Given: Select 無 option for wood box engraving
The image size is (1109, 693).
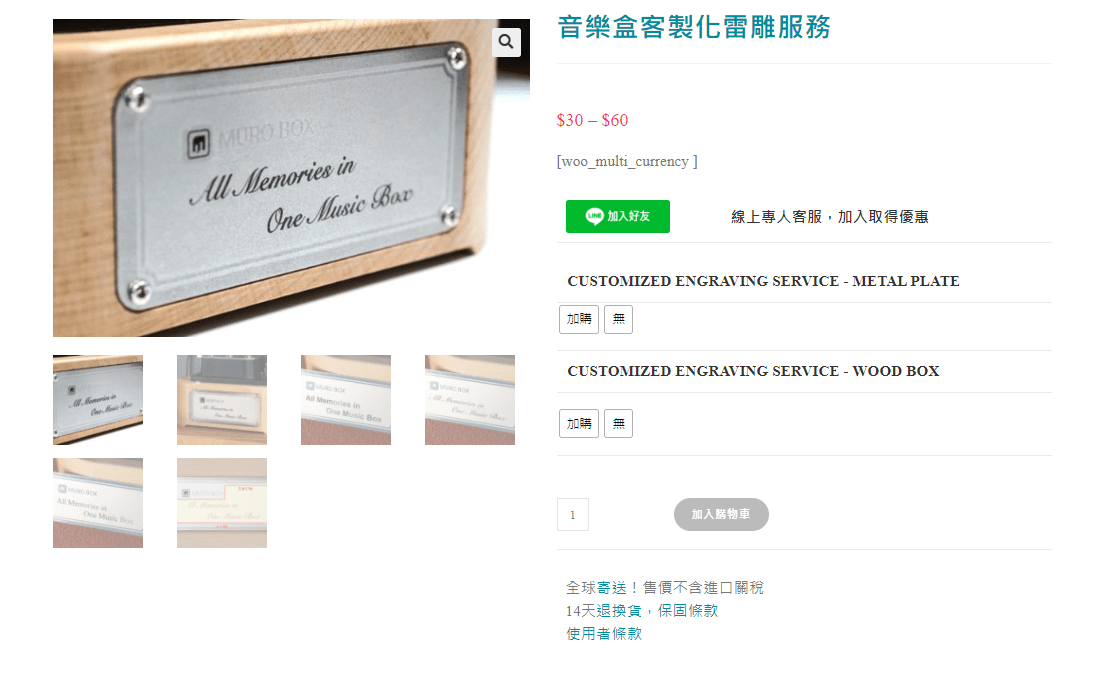Looking at the screenshot, I should click(x=618, y=424).
